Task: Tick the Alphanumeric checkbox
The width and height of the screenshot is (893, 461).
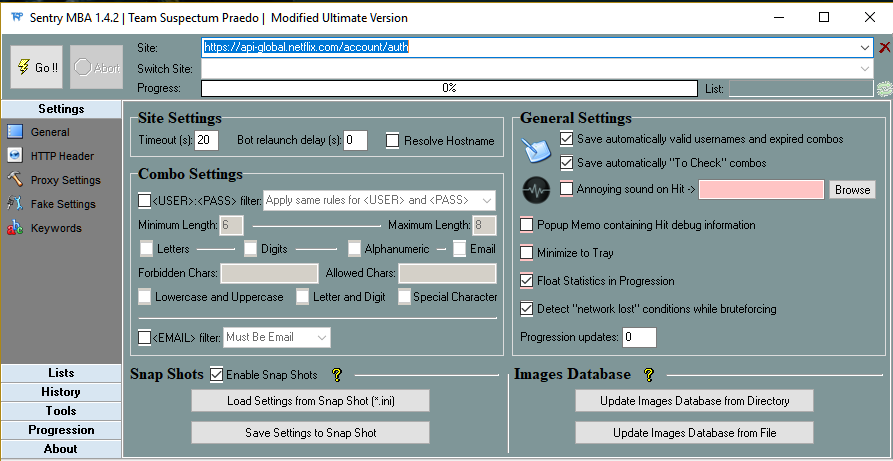Action: [x=354, y=248]
